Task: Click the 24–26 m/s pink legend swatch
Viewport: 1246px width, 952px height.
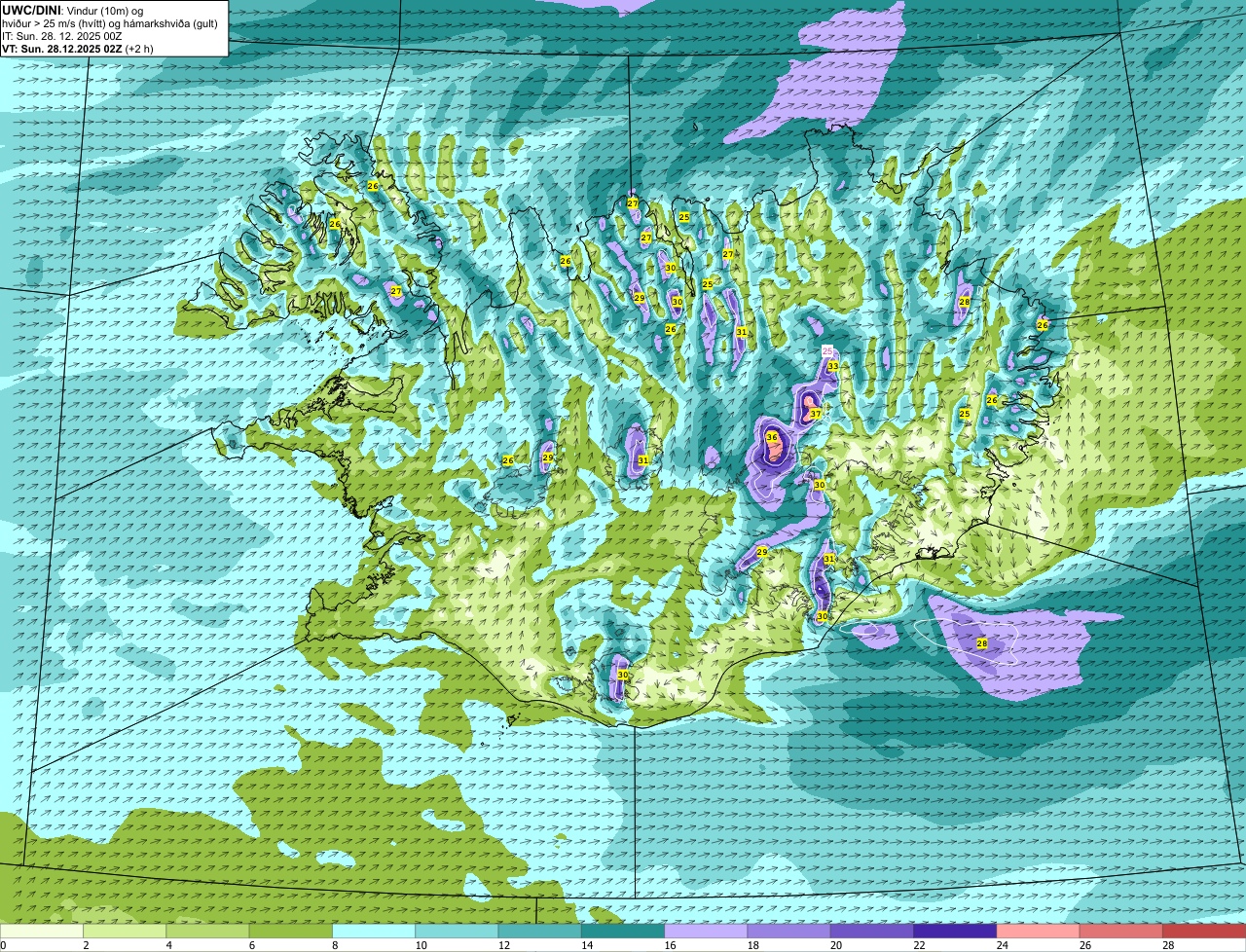Action: [1038, 932]
